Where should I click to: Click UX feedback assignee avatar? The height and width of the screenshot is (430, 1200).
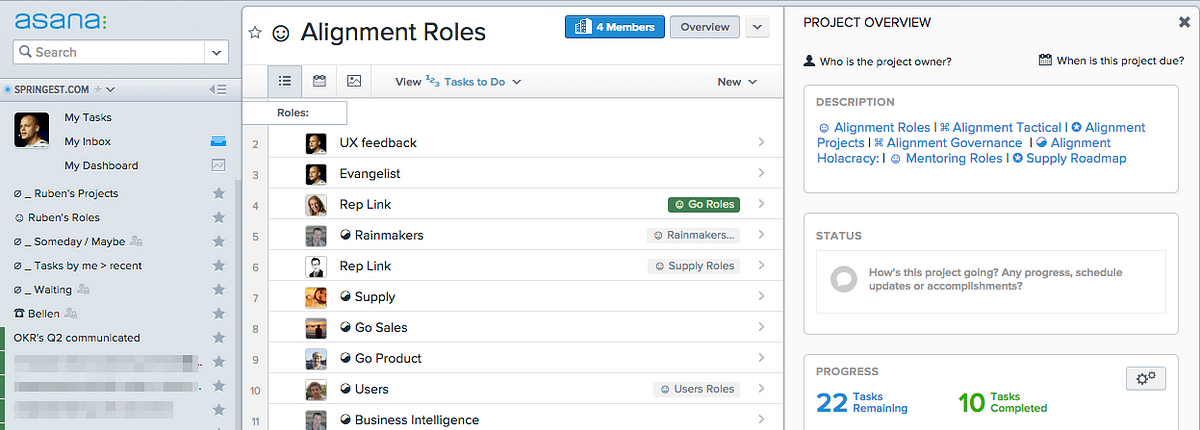click(317, 143)
